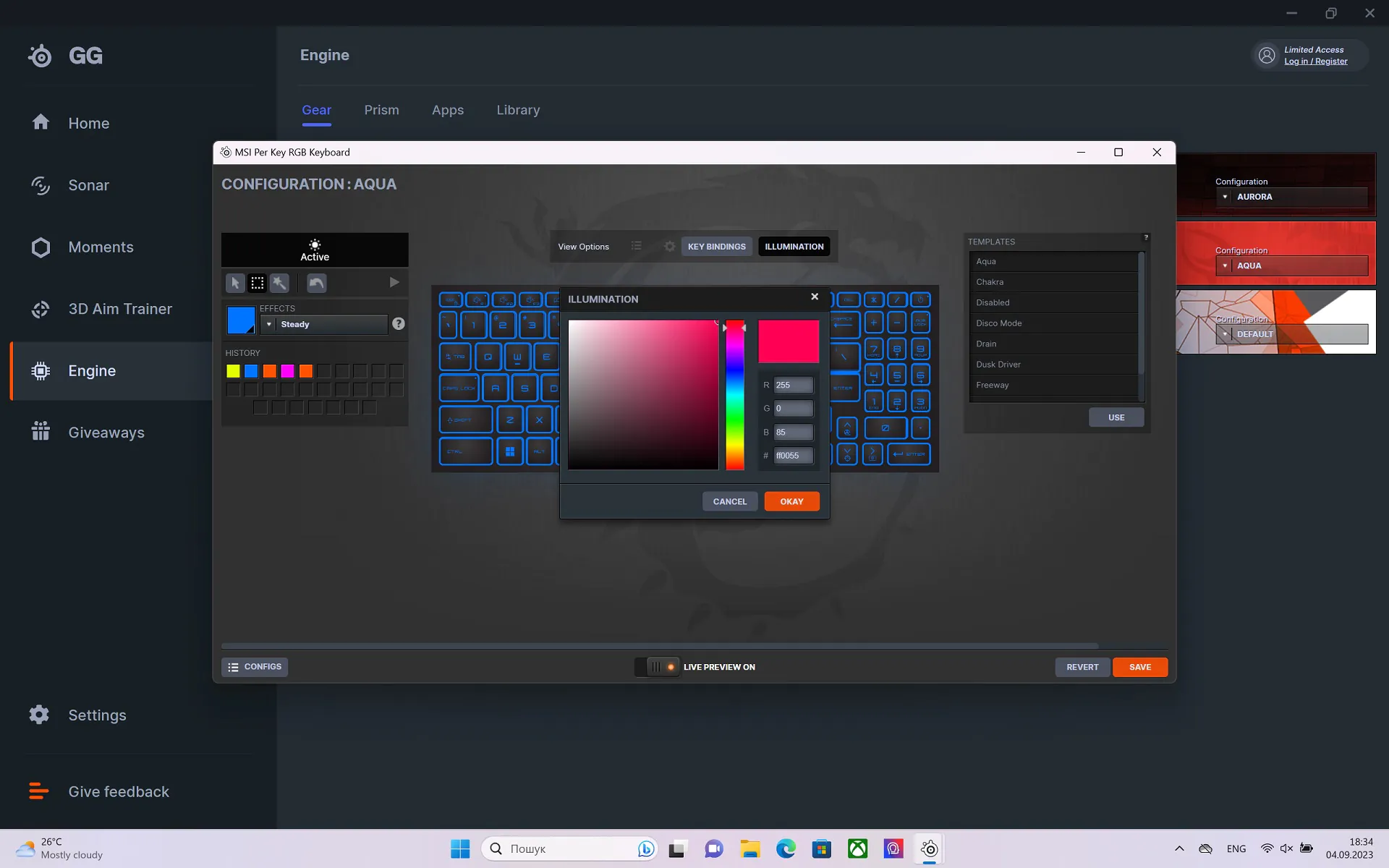Click the R value input field
This screenshot has height=868, width=1389.
(x=793, y=385)
